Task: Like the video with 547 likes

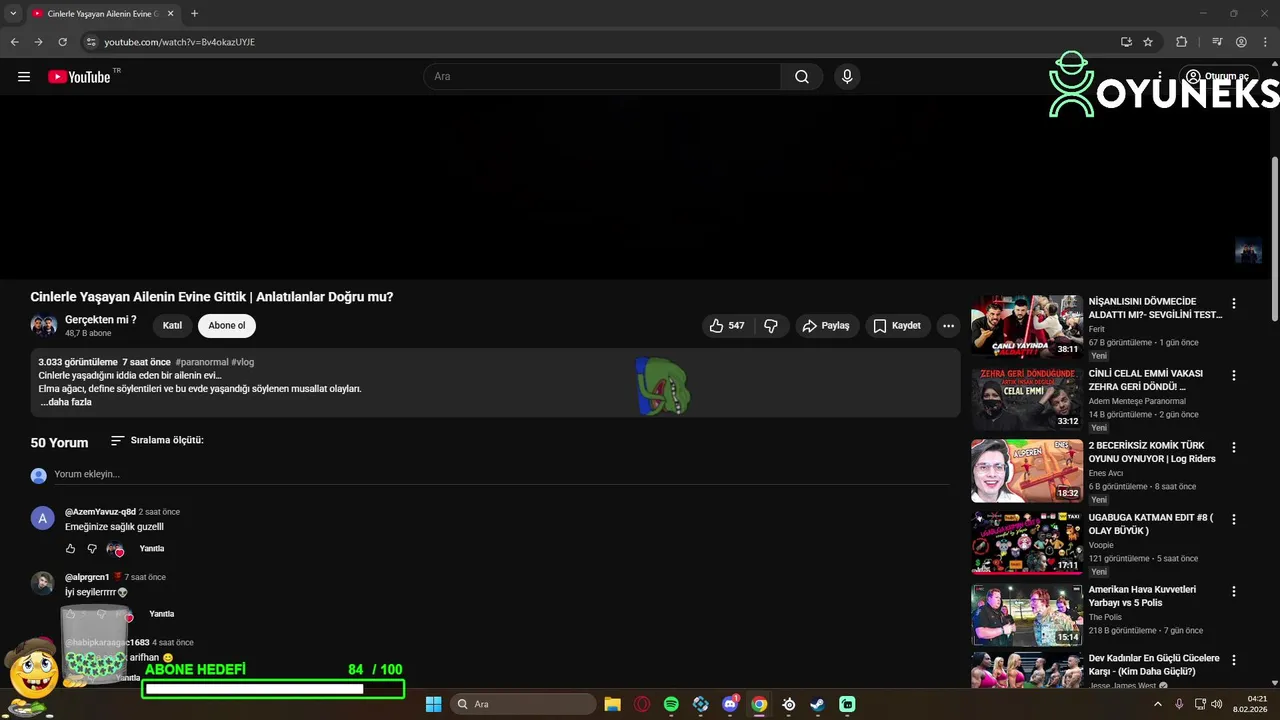Action: (727, 326)
